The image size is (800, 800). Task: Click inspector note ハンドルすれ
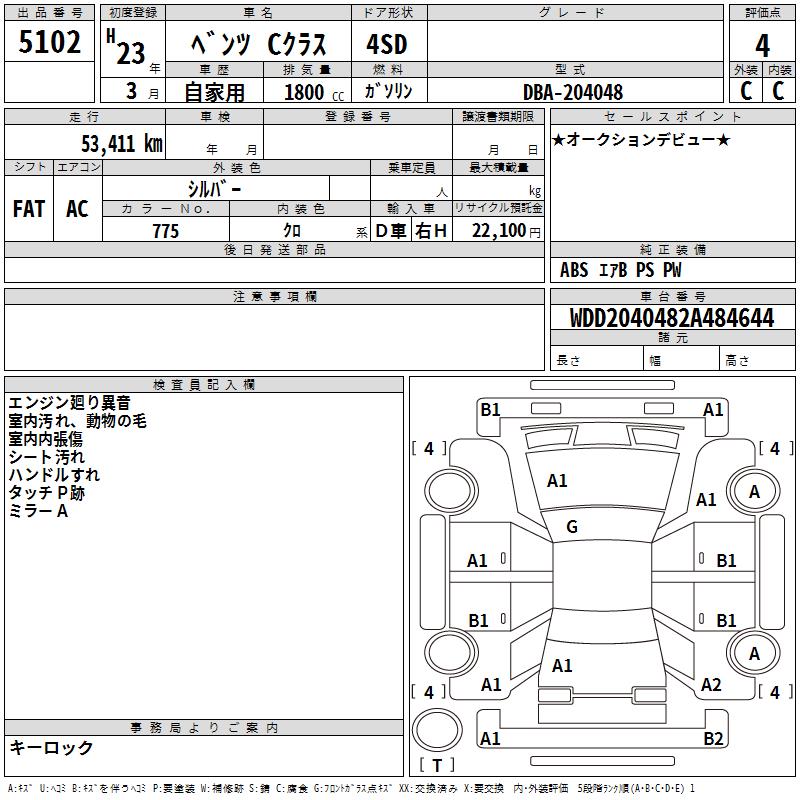pos(54,474)
